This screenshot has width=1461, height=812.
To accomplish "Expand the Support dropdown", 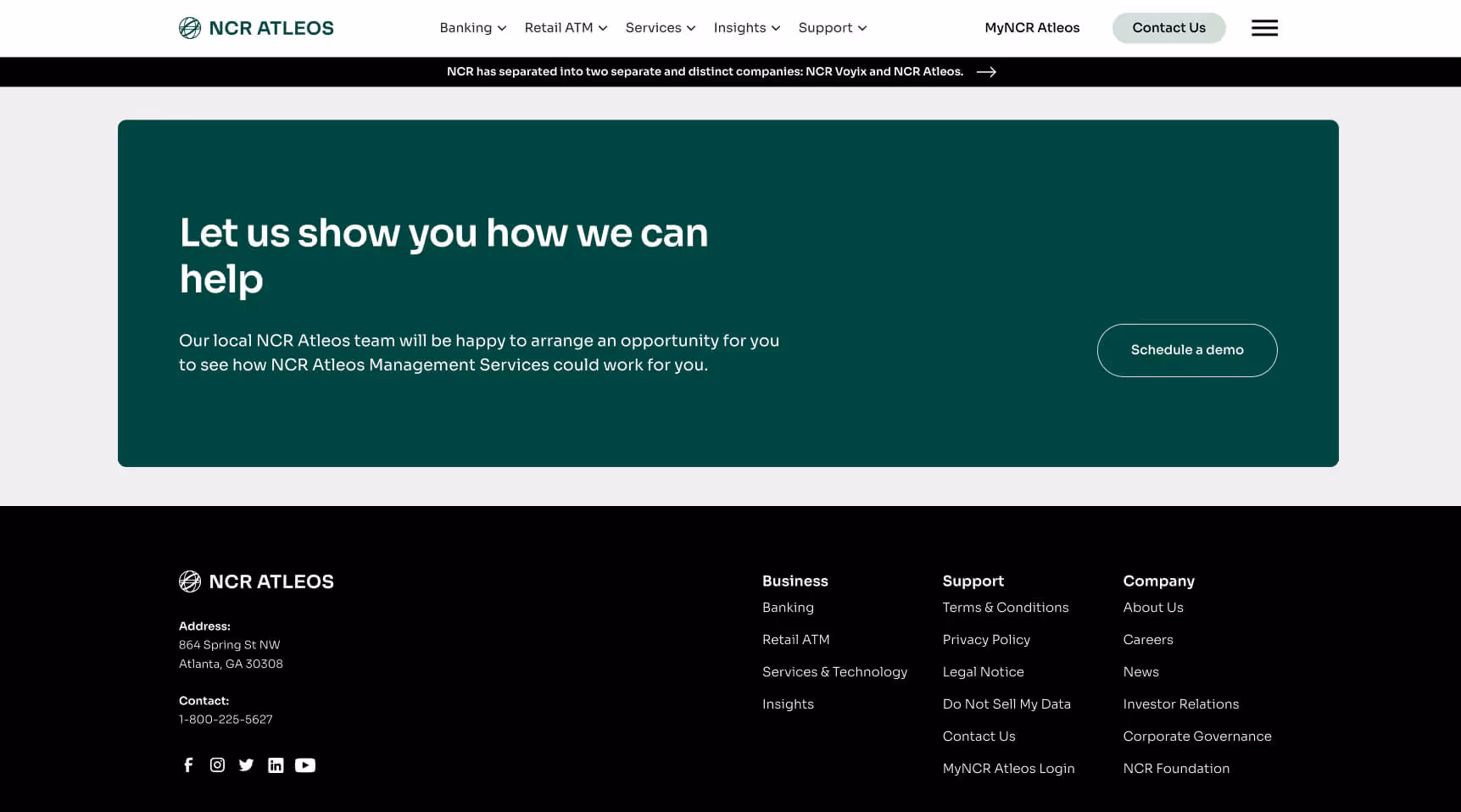I will 833,28.
